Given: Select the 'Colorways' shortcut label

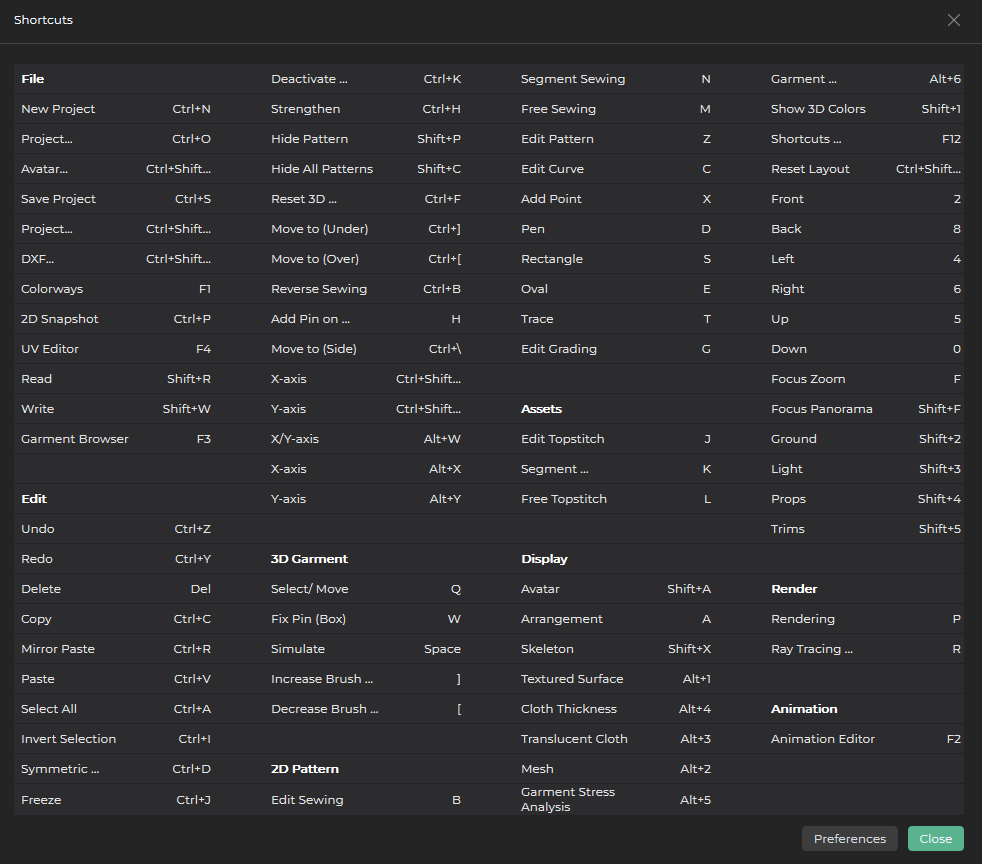Looking at the screenshot, I should pyautogui.click(x=52, y=289).
